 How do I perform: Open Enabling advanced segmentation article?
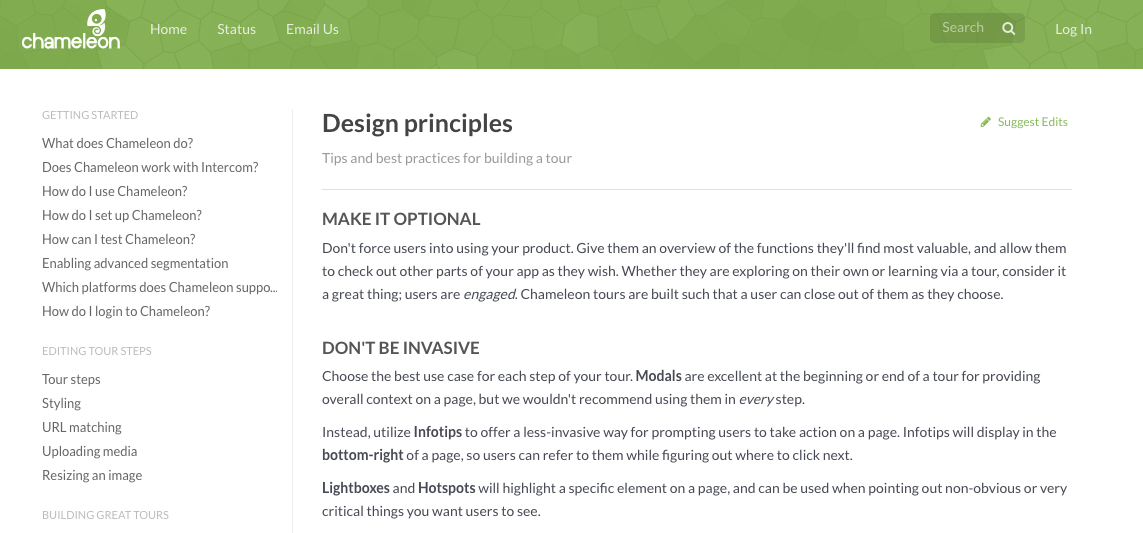click(135, 263)
